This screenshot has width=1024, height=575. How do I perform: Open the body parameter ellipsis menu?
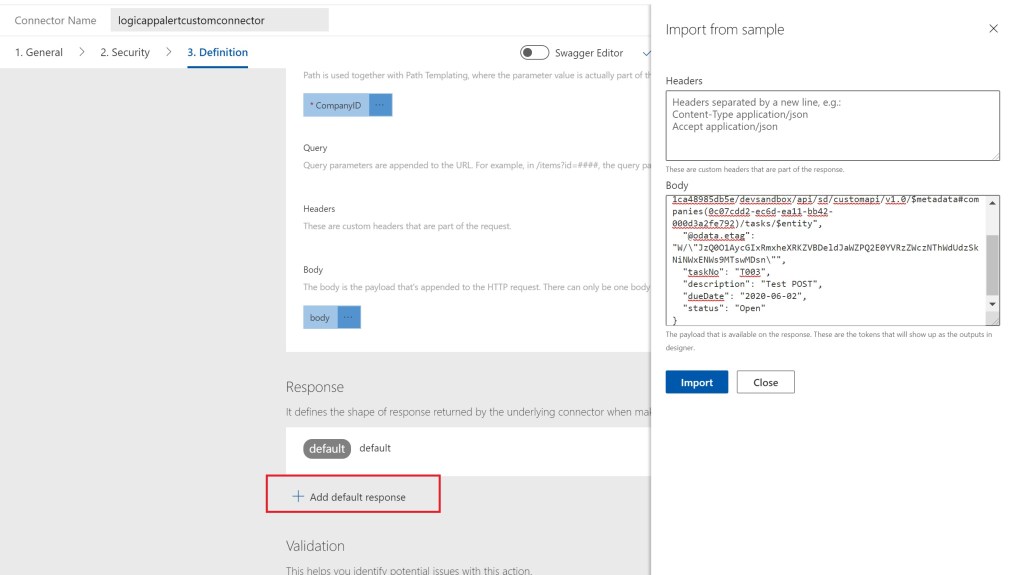[348, 317]
